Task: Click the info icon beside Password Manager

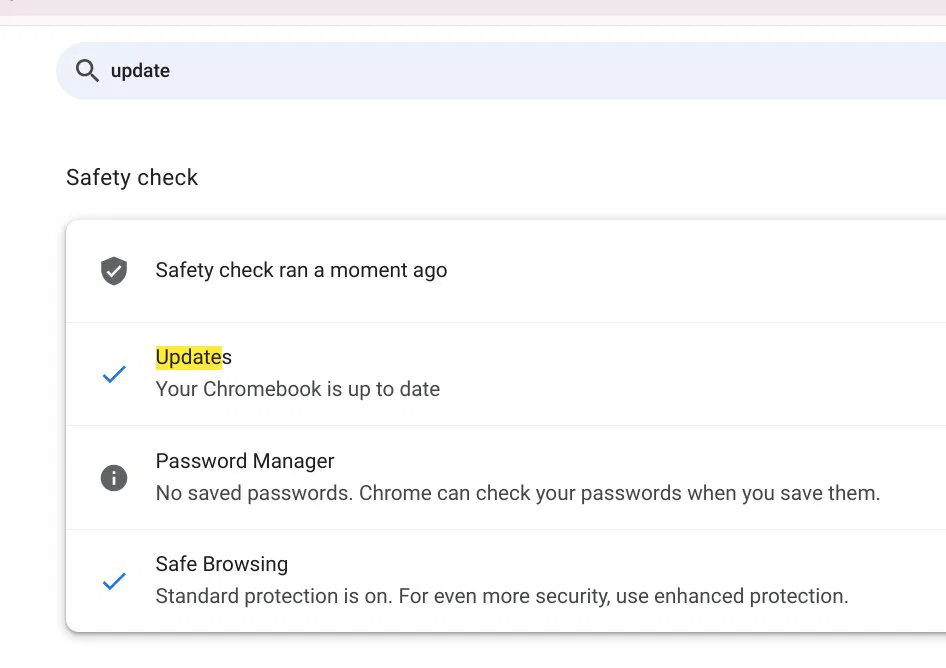Action: click(113, 478)
